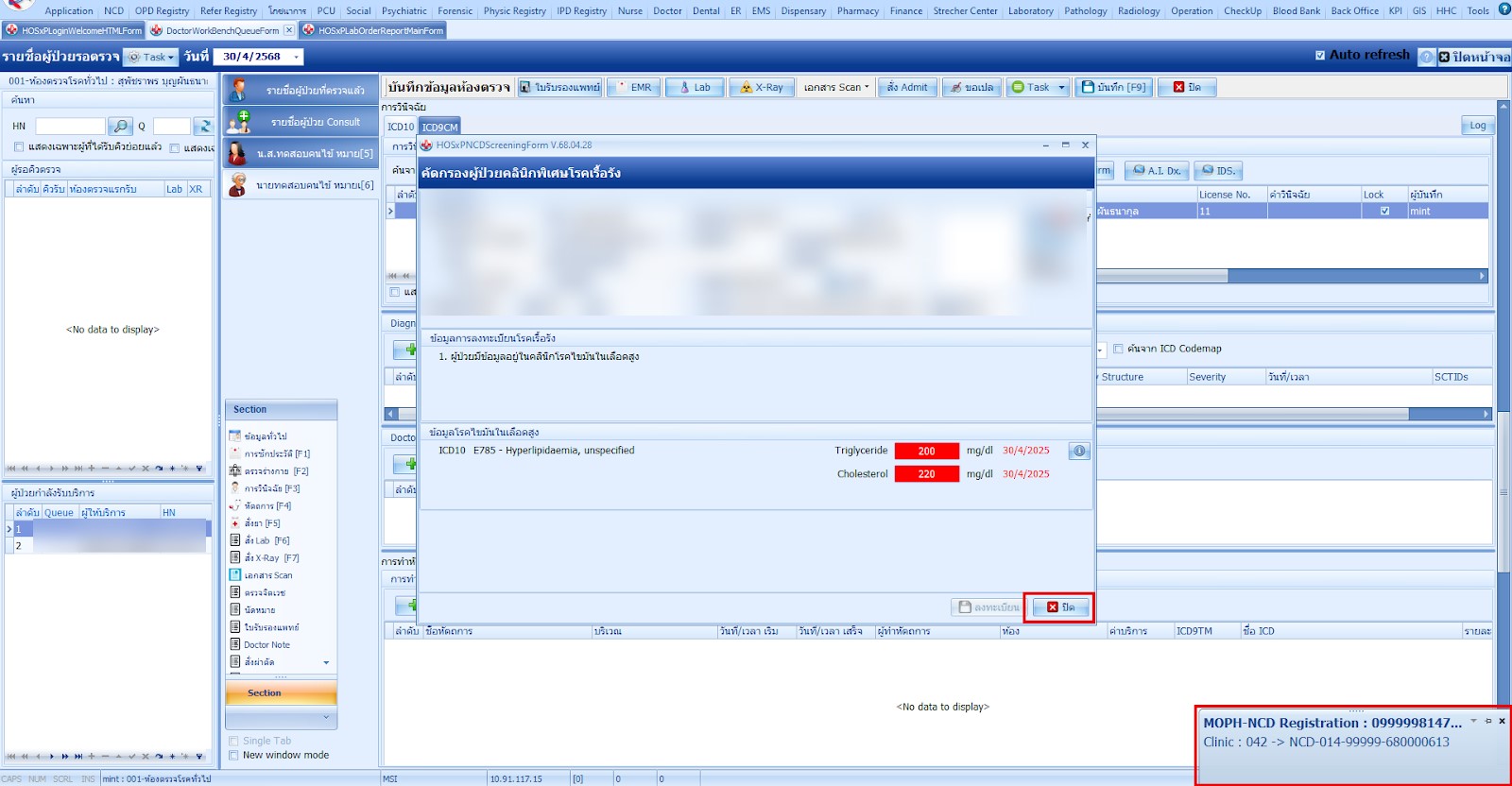Click the Lab flask toolbar button
The height and width of the screenshot is (786, 1512).
[x=695, y=87]
